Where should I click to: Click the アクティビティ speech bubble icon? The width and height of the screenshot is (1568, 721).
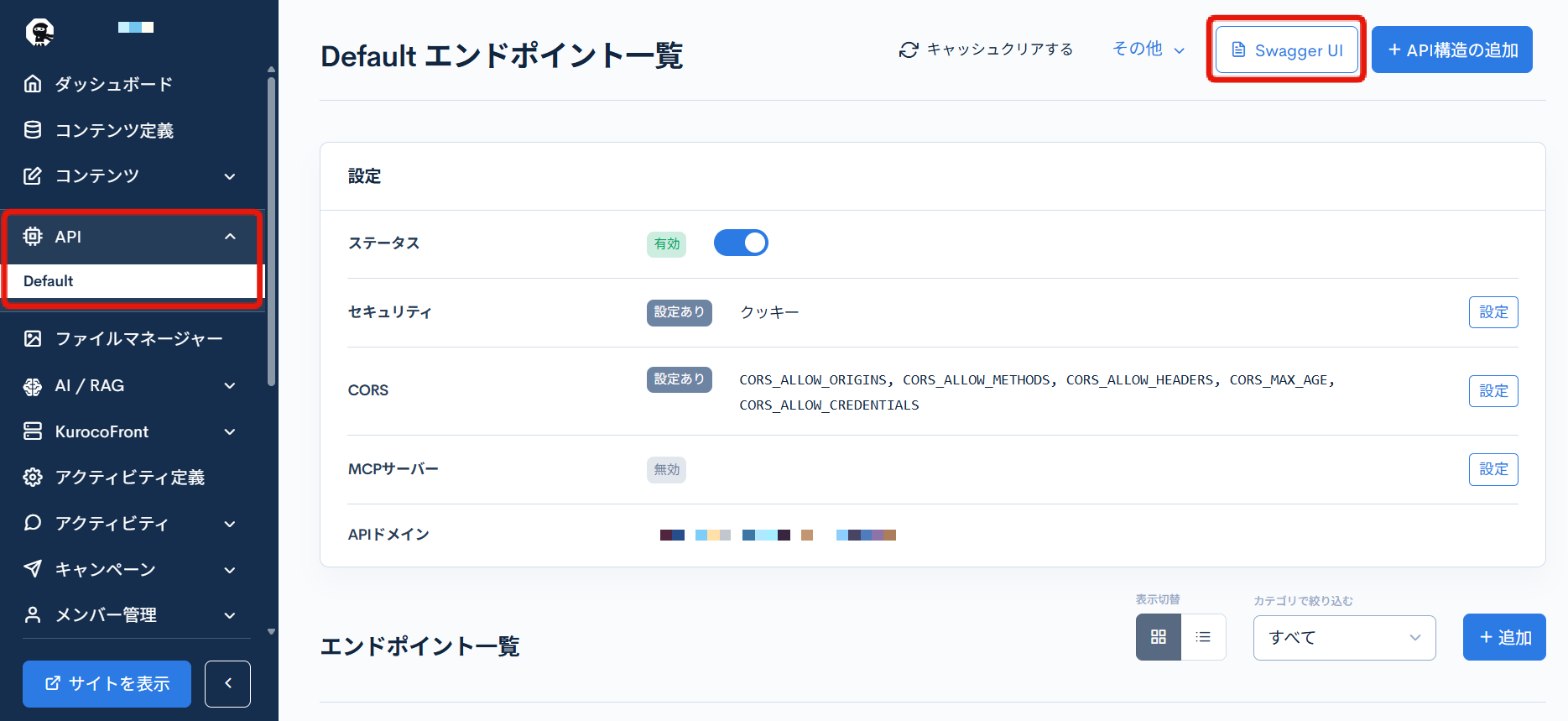coord(33,523)
